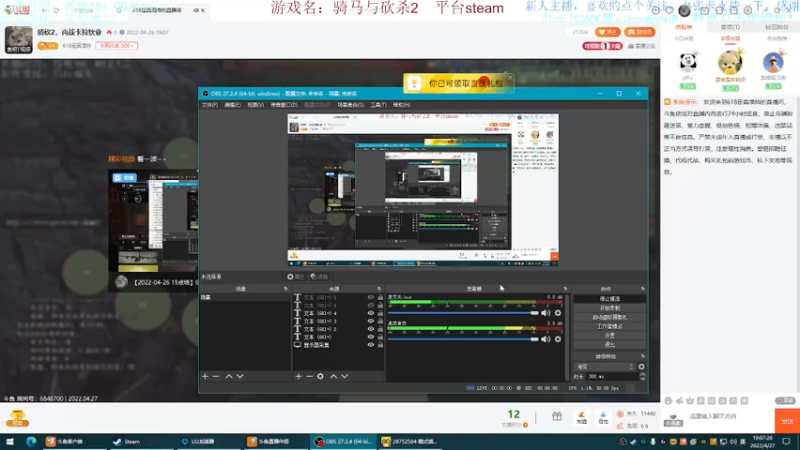The image size is (800, 450).
Task: Open the gift icon on Douyu bottom bar
Action: pos(557,417)
